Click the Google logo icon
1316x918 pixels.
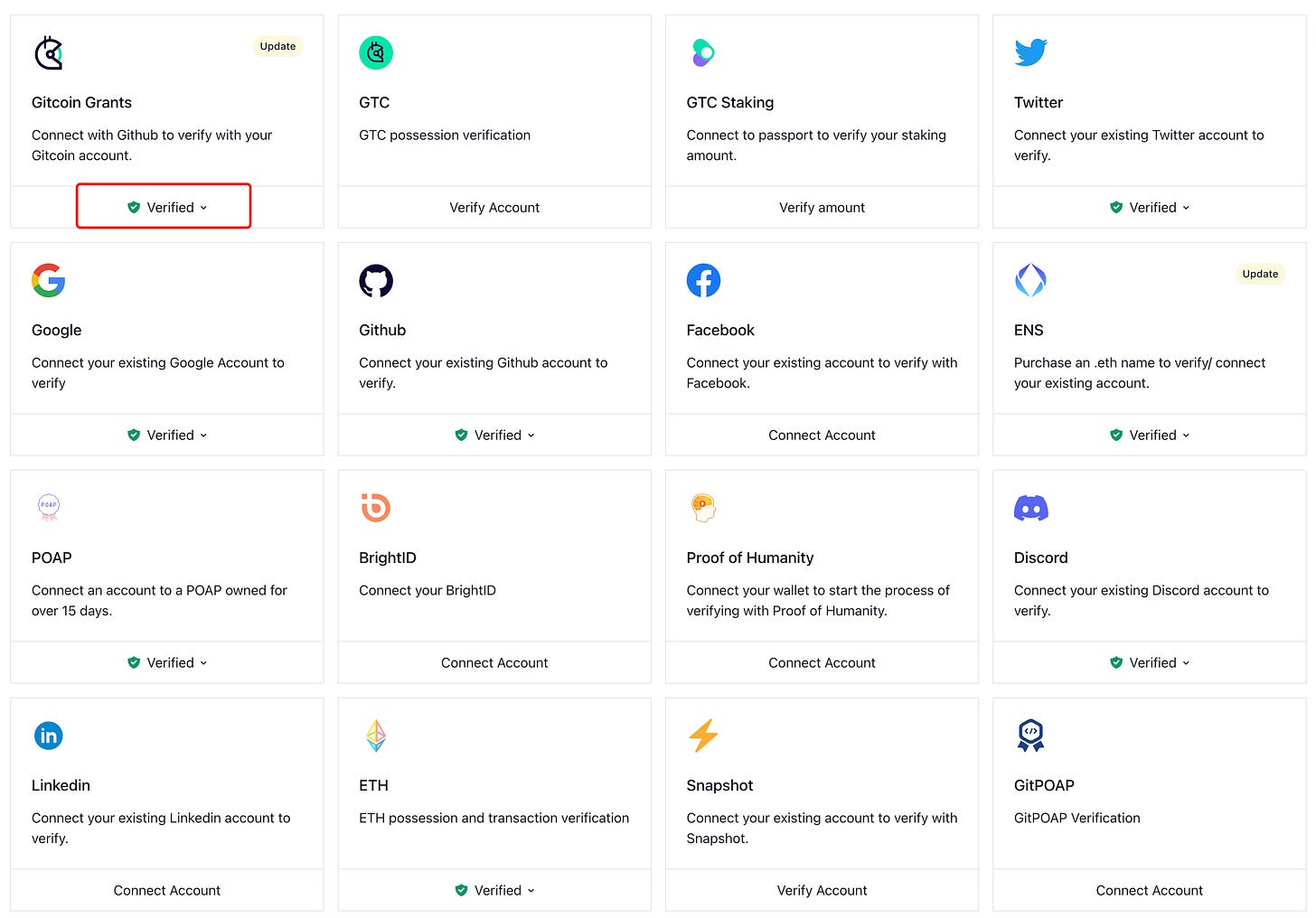tap(49, 281)
